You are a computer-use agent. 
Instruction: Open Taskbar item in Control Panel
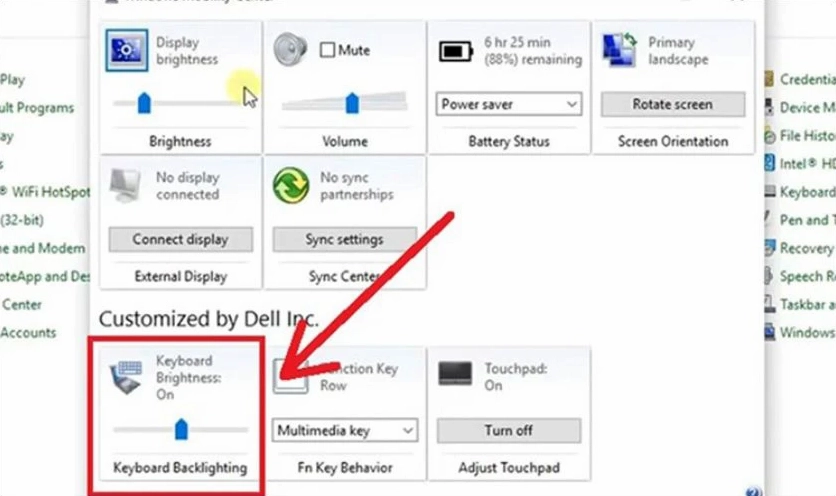coord(807,304)
